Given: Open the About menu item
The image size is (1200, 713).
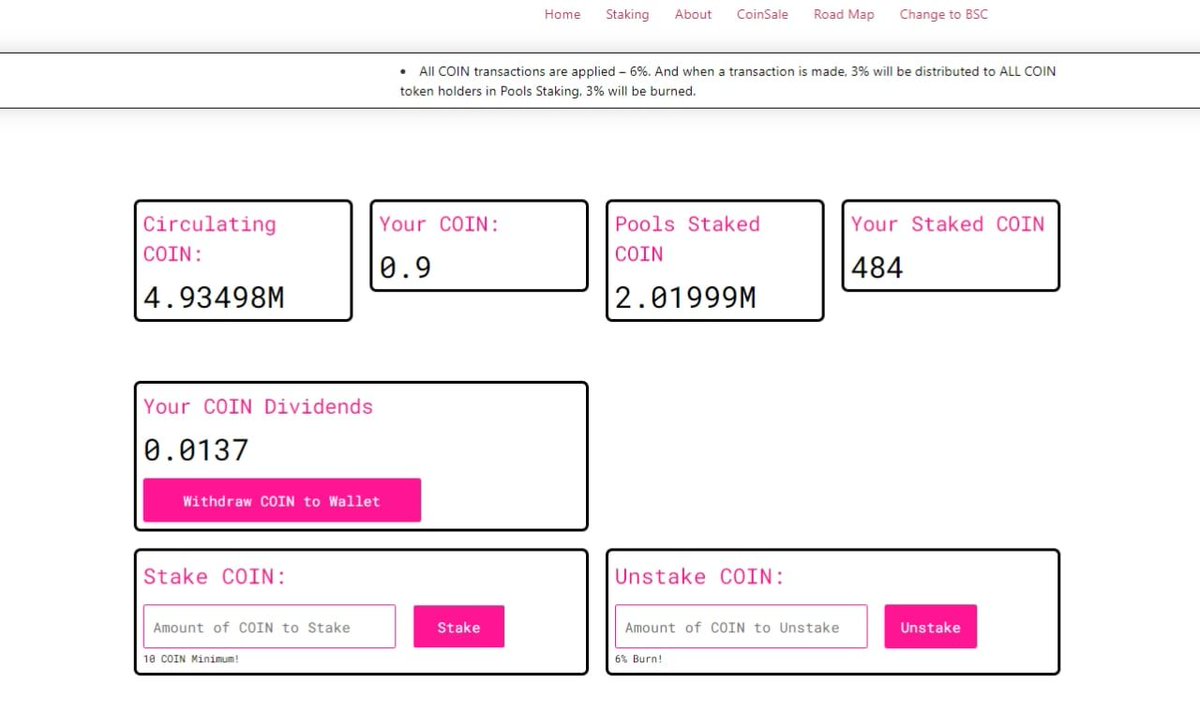Looking at the screenshot, I should [693, 14].
